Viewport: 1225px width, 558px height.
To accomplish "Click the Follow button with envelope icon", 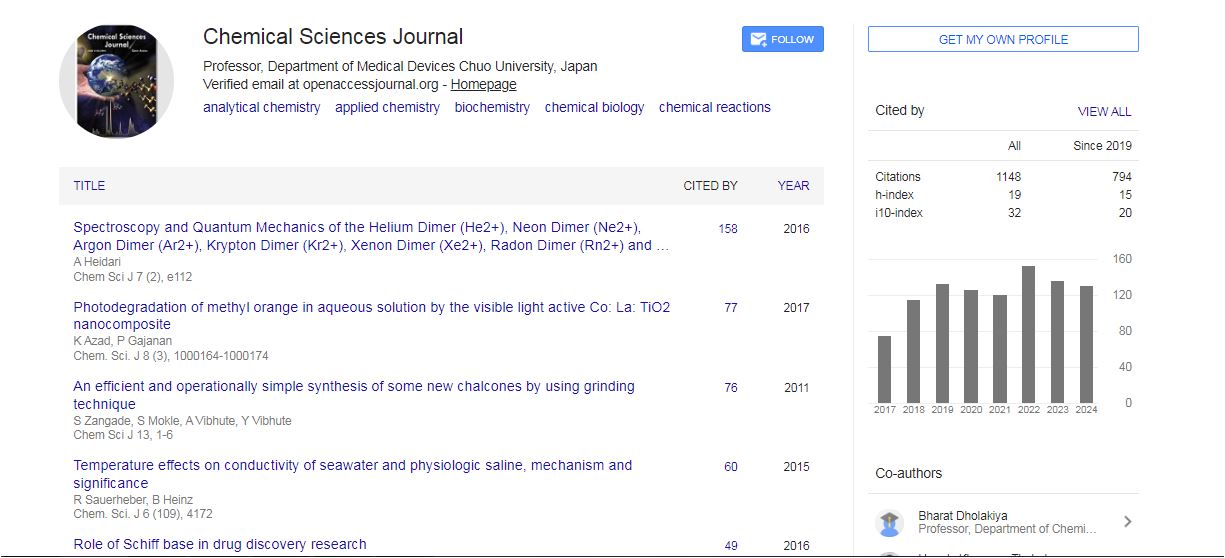I will tap(782, 39).
